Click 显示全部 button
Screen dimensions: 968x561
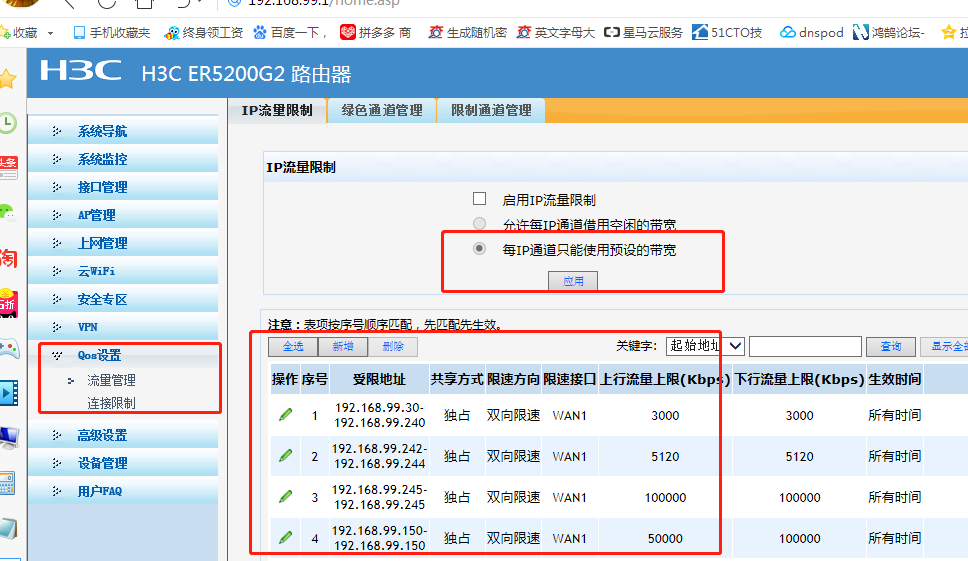coord(945,346)
